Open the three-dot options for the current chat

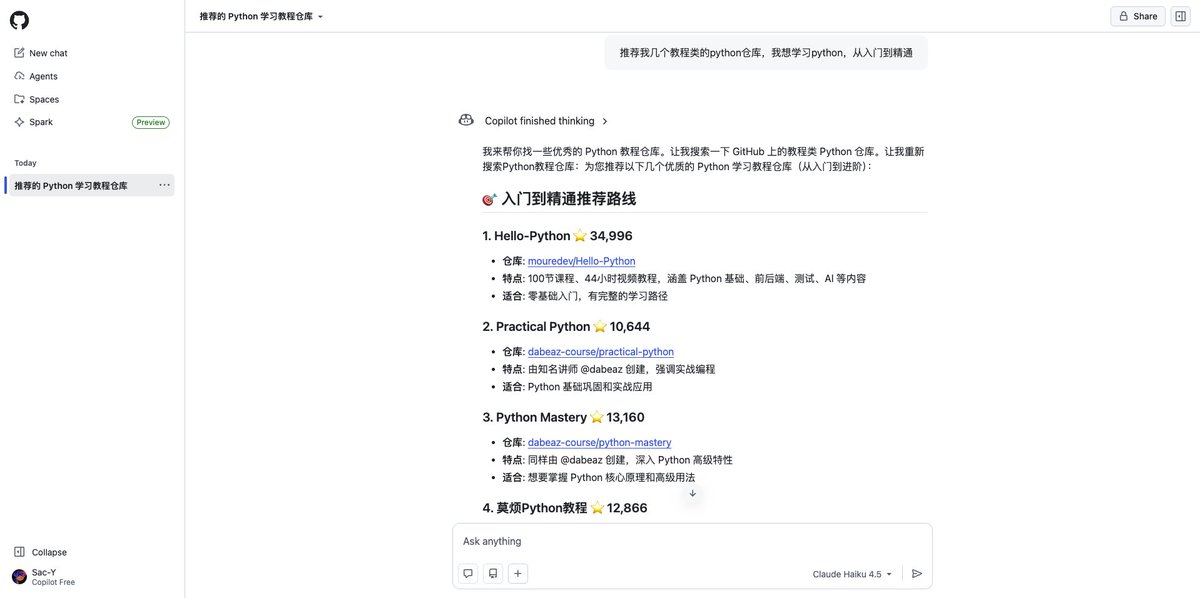click(164, 185)
